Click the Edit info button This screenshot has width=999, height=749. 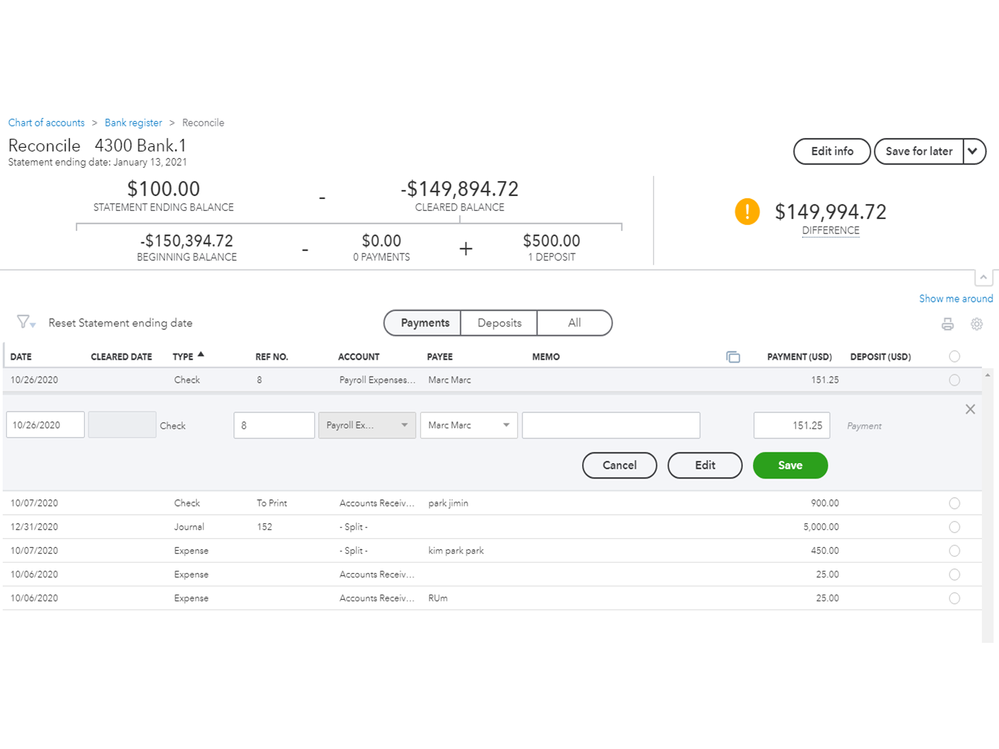(831, 152)
